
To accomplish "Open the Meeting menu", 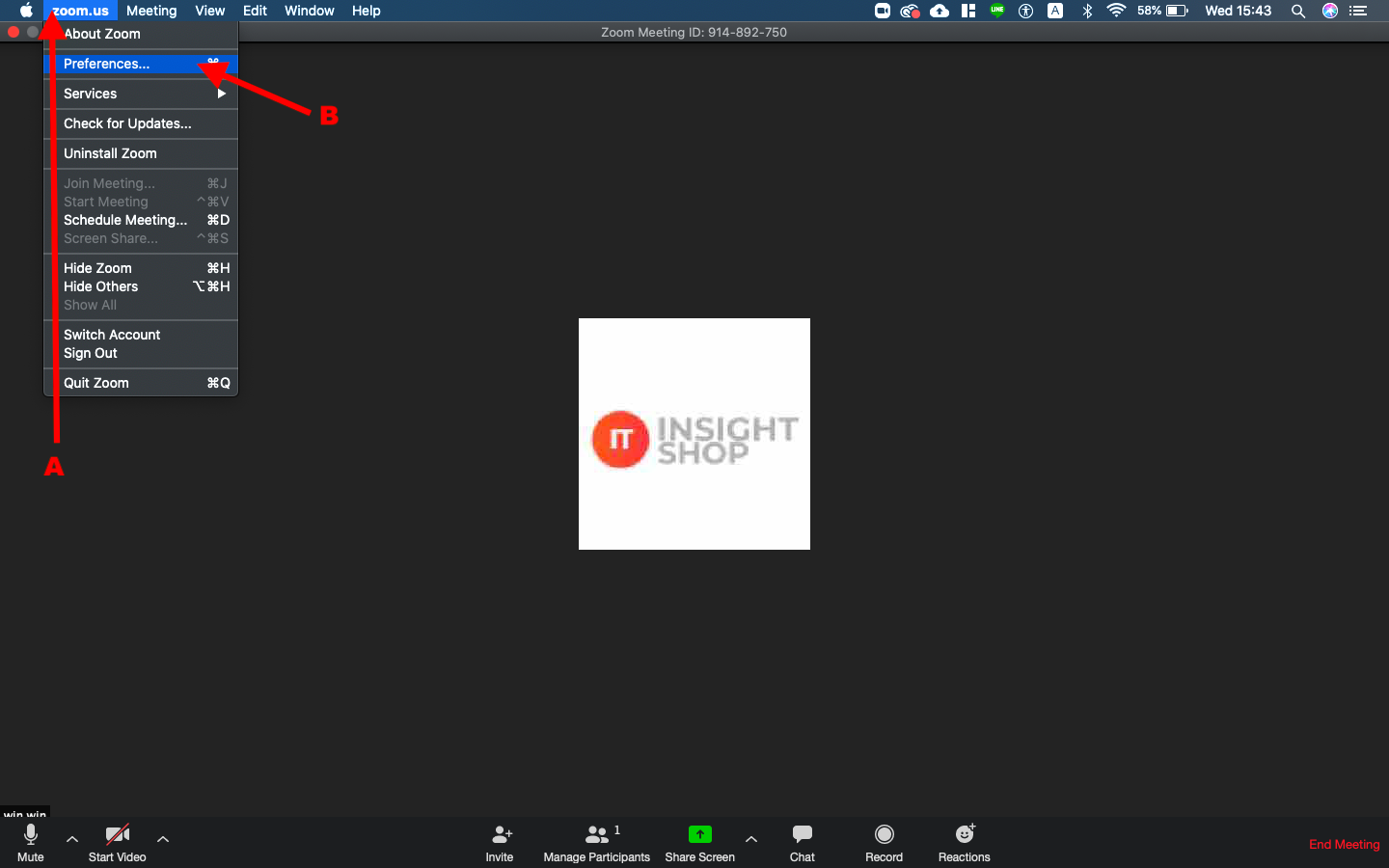I will coord(151,11).
